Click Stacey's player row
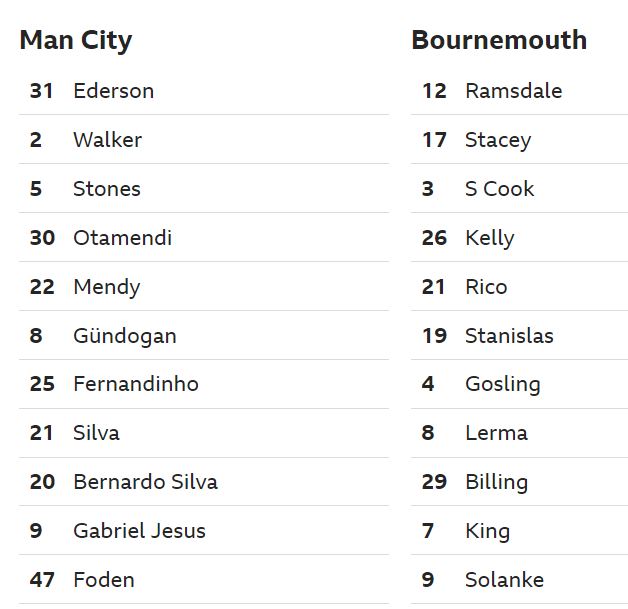Screen dimensions: 628x609 coord(519,140)
